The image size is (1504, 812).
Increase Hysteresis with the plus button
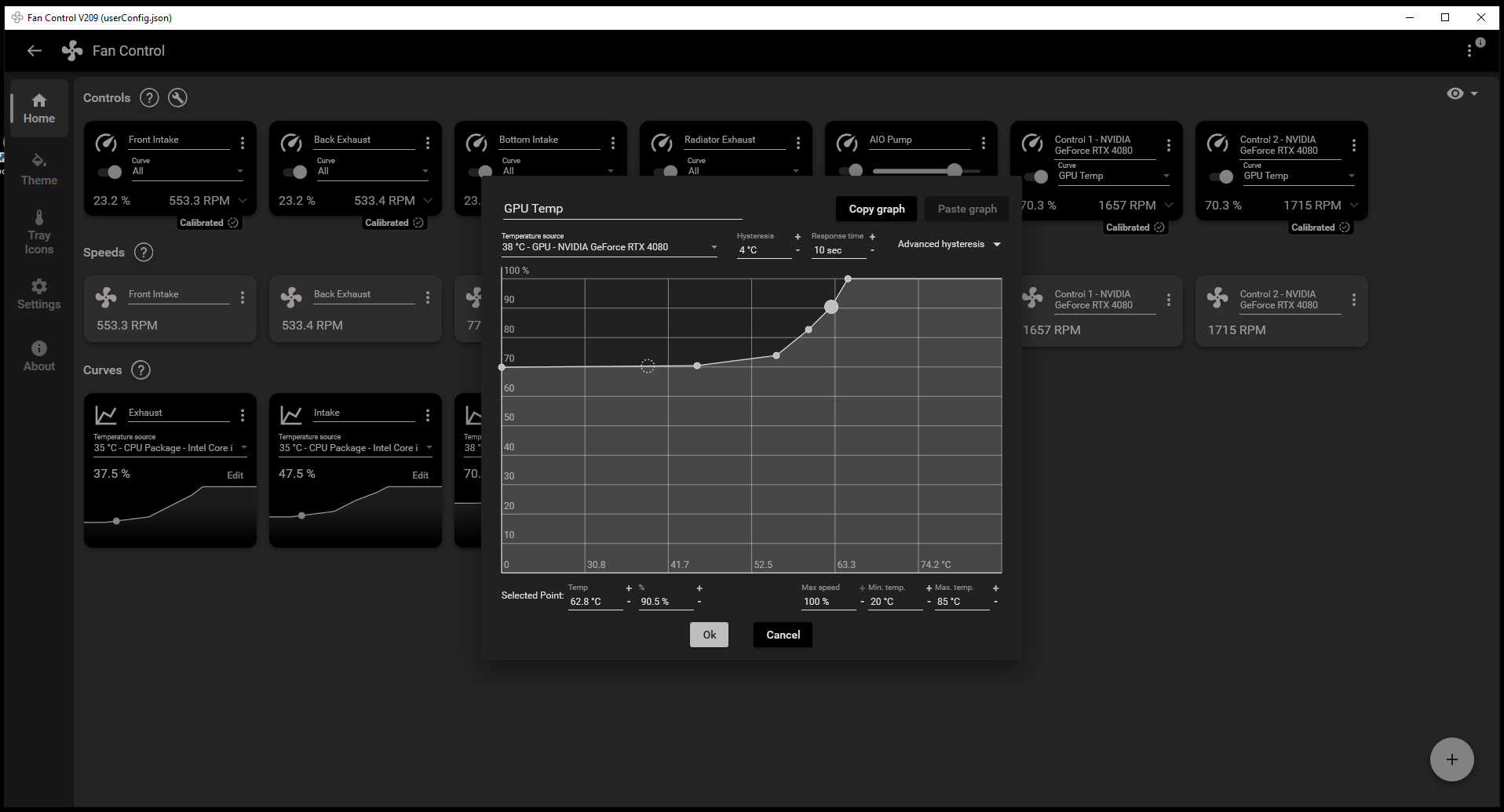(x=798, y=236)
